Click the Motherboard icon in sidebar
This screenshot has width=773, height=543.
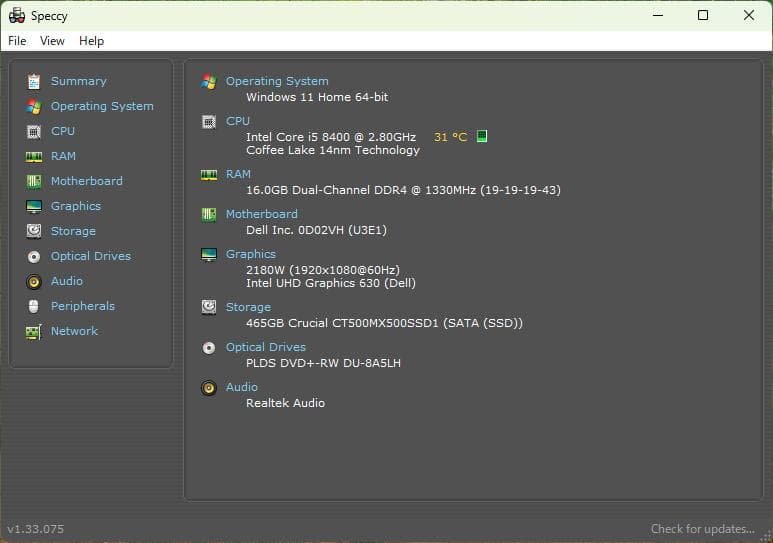[x=34, y=181]
